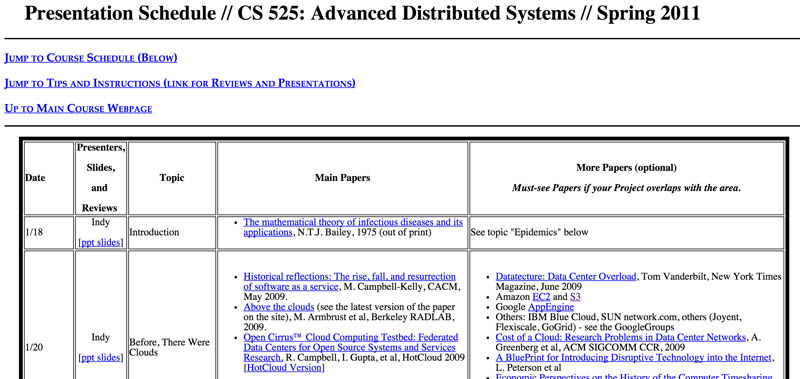Go 'Up to Main Course Webpage'
This screenshot has width=800, height=379.
coord(78,108)
